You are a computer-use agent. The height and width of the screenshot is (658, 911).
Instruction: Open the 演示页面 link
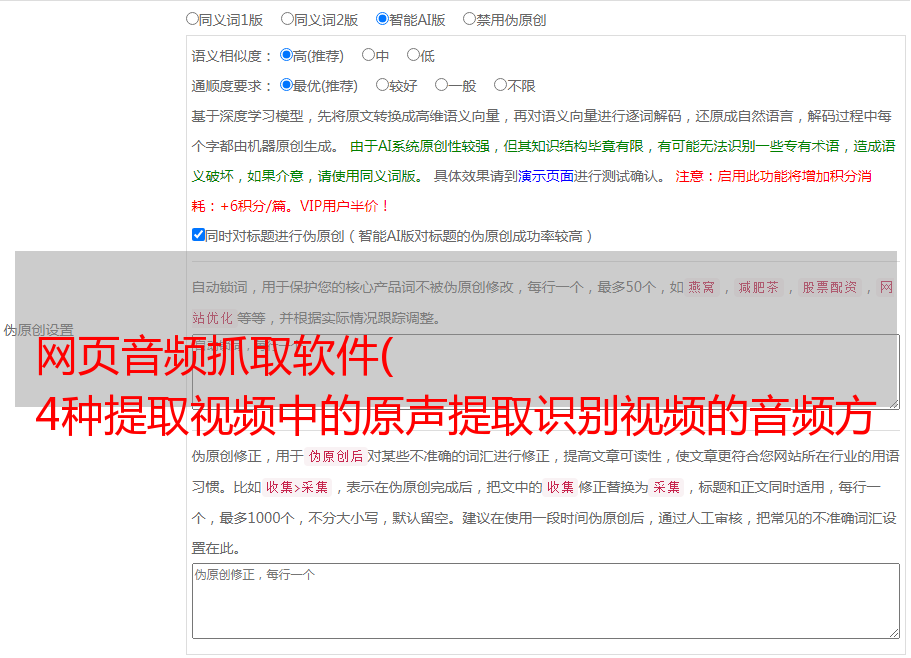546,176
